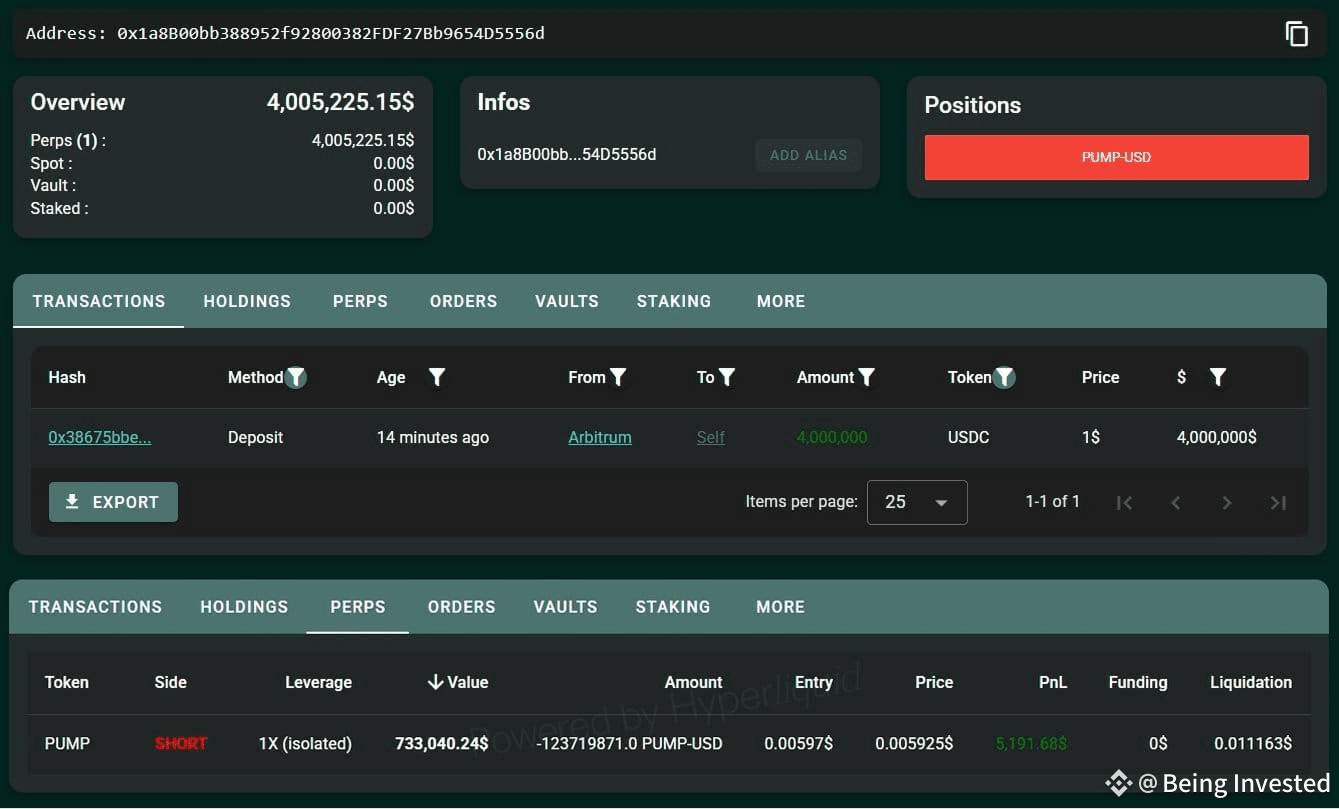Select STAKING tab in upper panel
1339x809 pixels.
674,301
